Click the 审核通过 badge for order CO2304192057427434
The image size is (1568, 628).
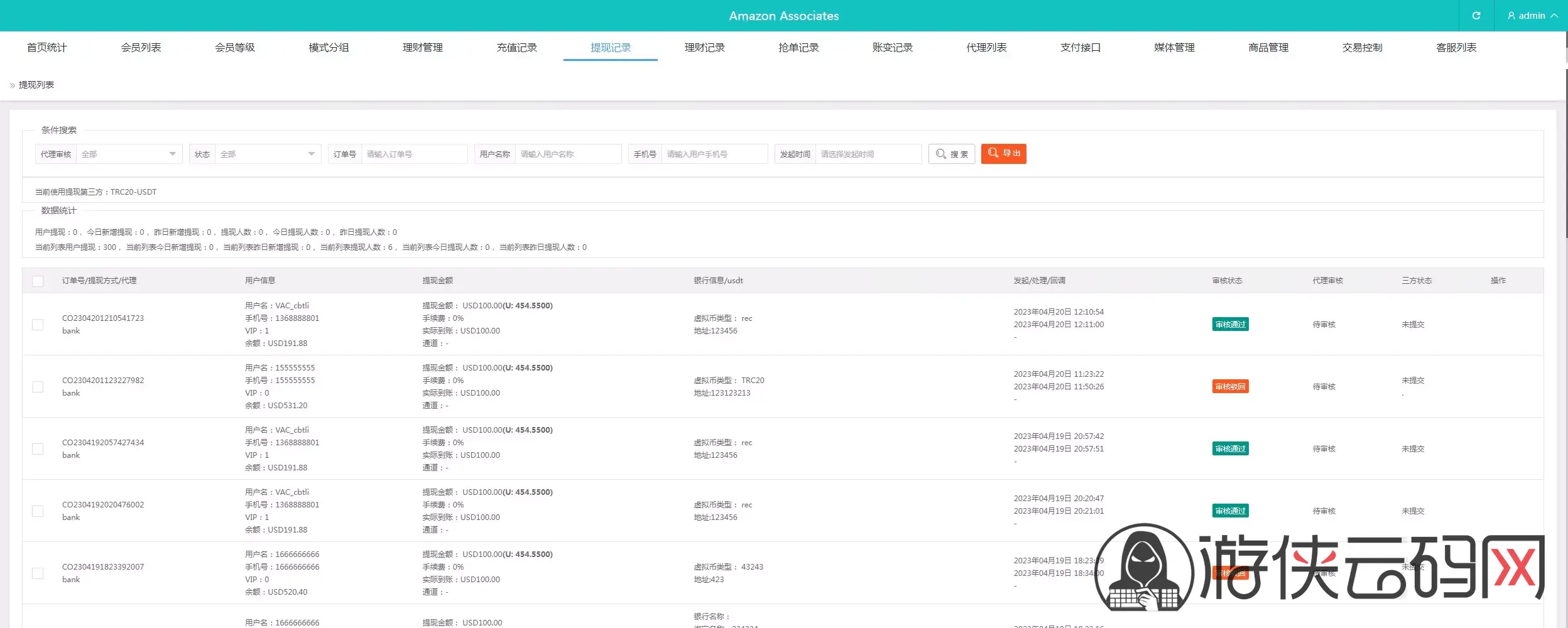click(1230, 449)
